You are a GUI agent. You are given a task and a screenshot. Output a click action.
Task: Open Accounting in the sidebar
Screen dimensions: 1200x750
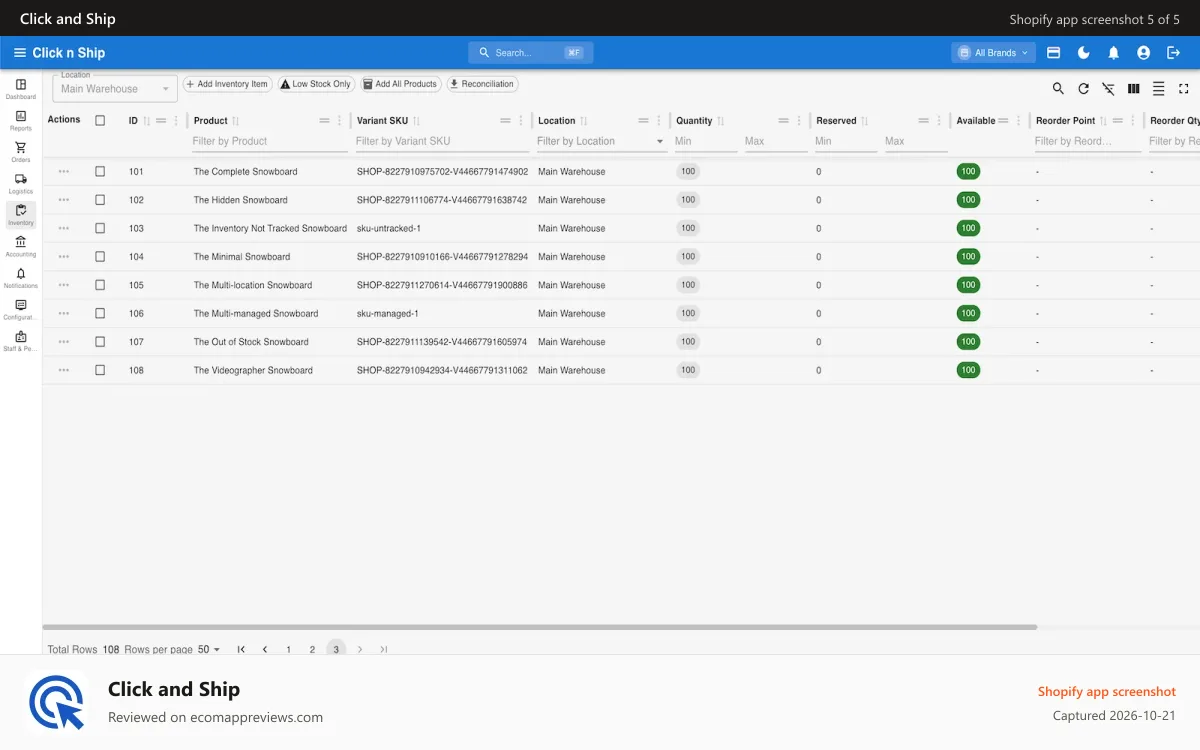point(21,247)
